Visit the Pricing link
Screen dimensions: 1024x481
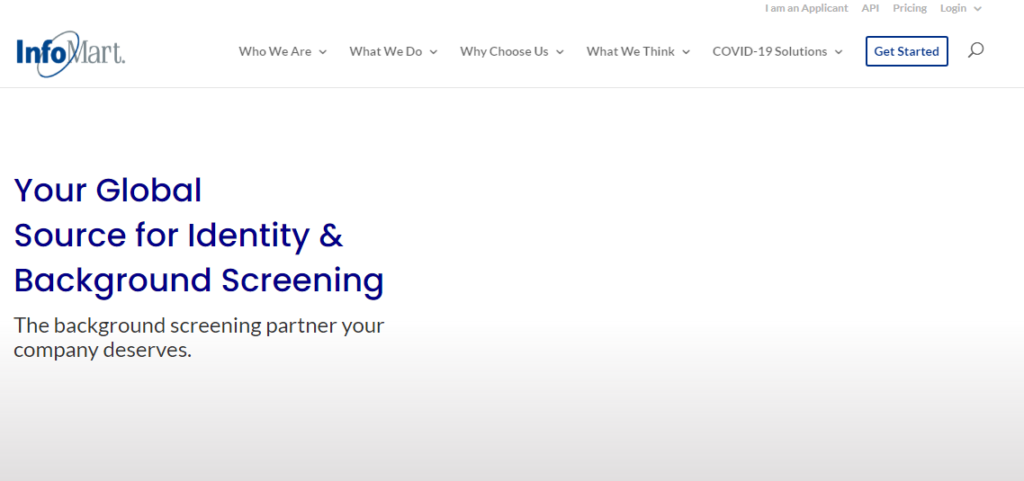pos(910,8)
